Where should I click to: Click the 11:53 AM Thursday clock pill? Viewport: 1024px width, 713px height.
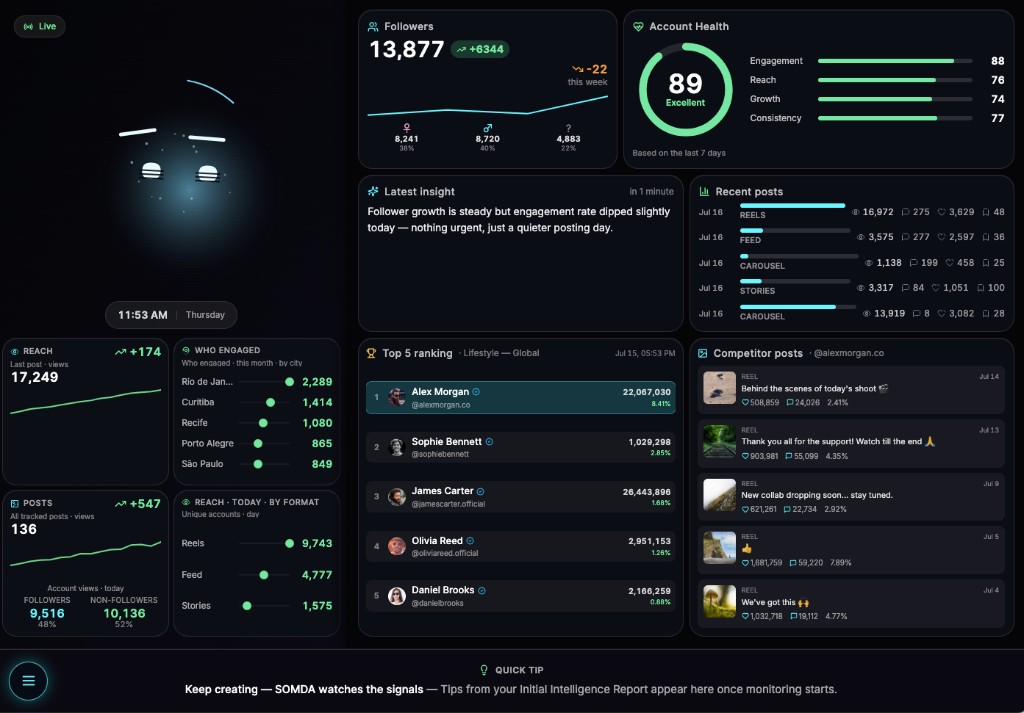pos(171,315)
